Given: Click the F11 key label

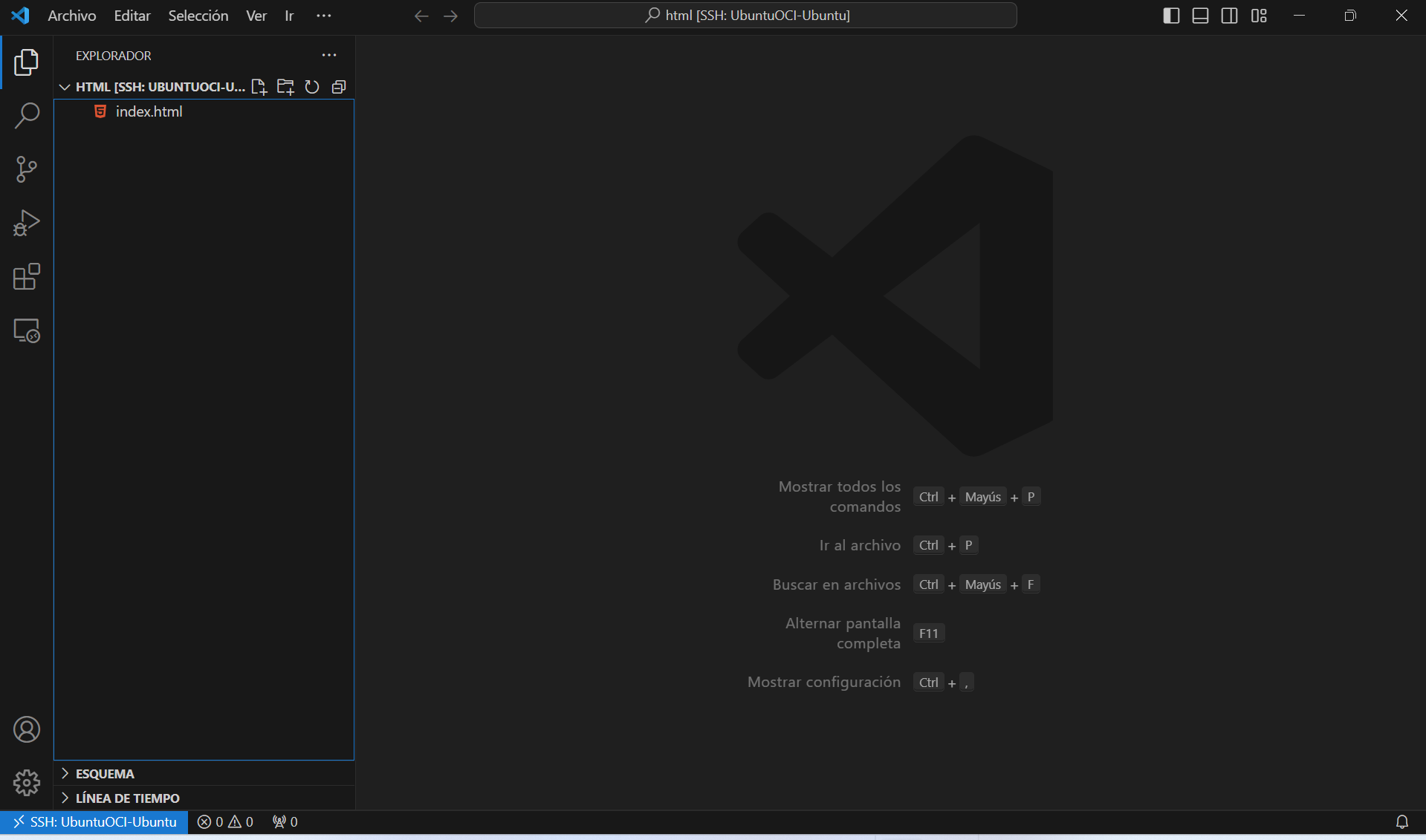Looking at the screenshot, I should [x=929, y=634].
